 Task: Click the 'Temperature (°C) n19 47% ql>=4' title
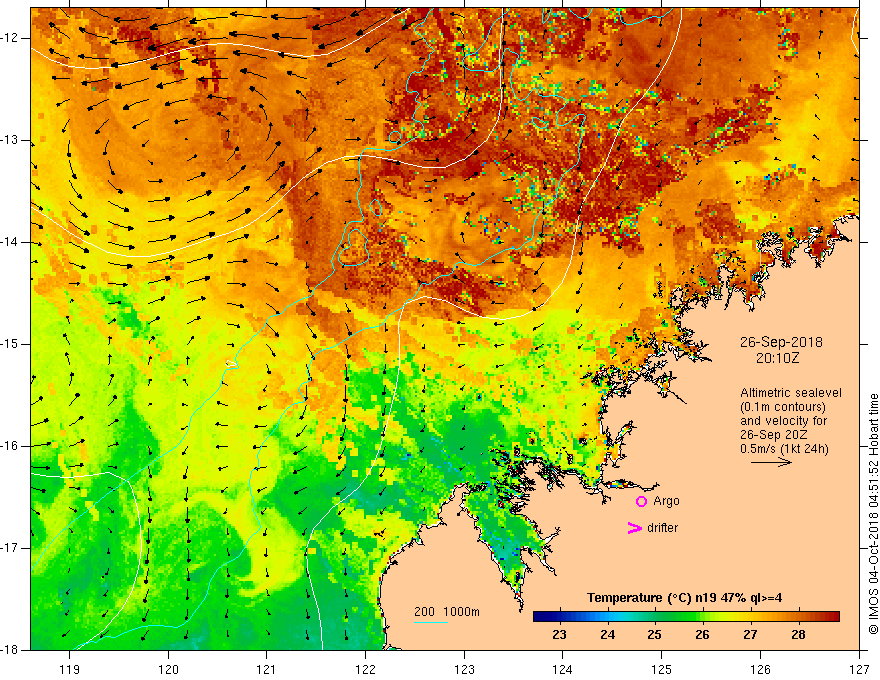685,598
